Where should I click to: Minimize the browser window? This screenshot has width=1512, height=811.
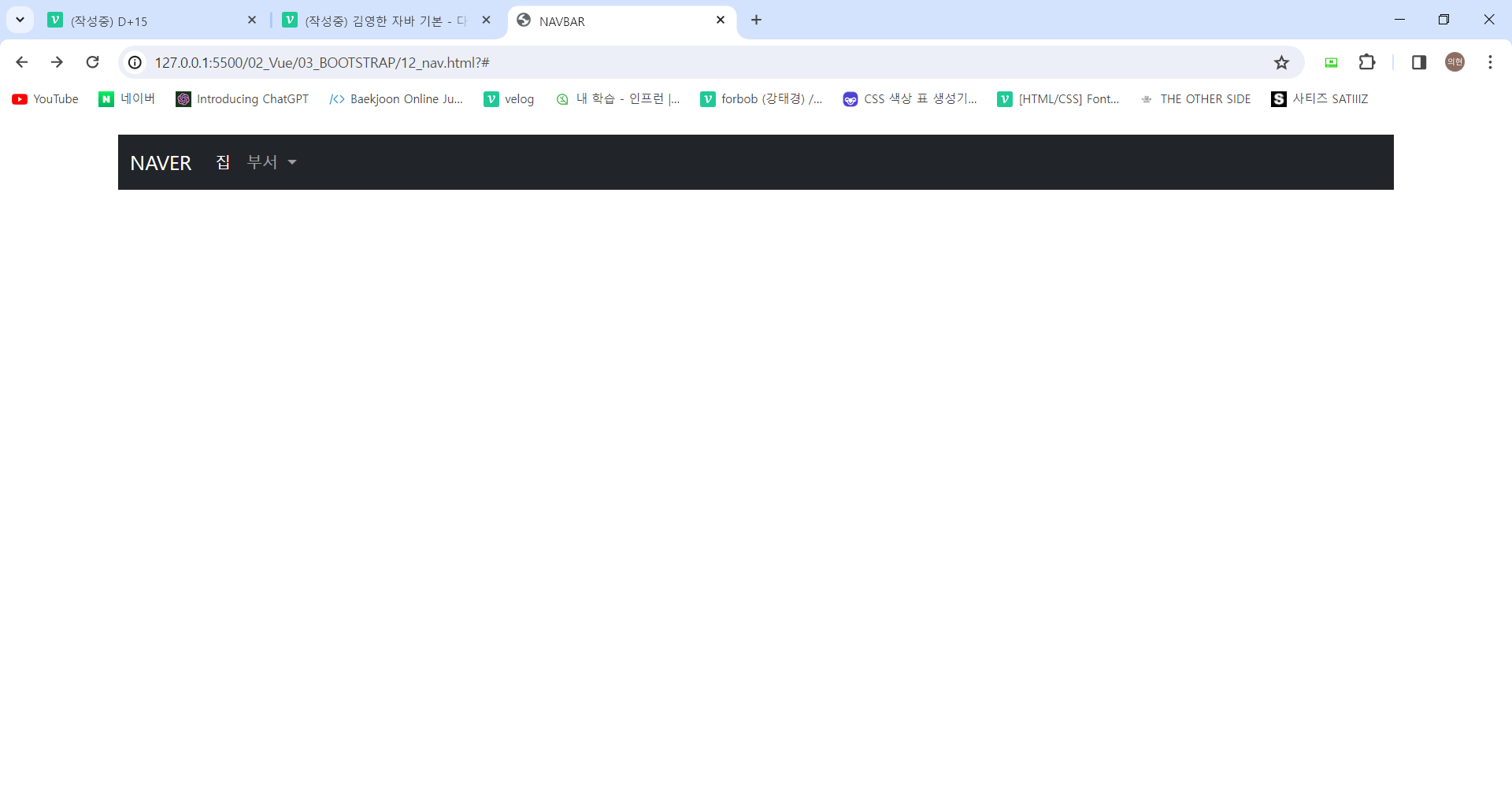pos(1399,20)
